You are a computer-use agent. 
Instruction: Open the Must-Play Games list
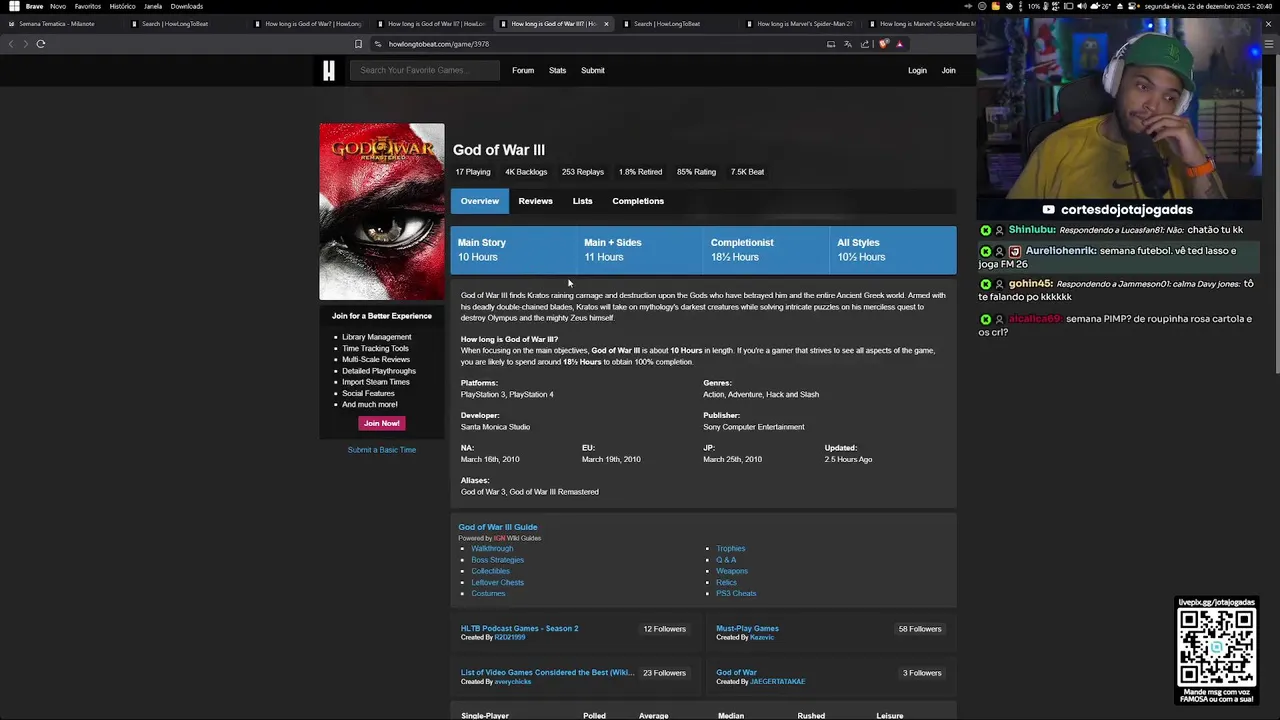click(x=747, y=629)
